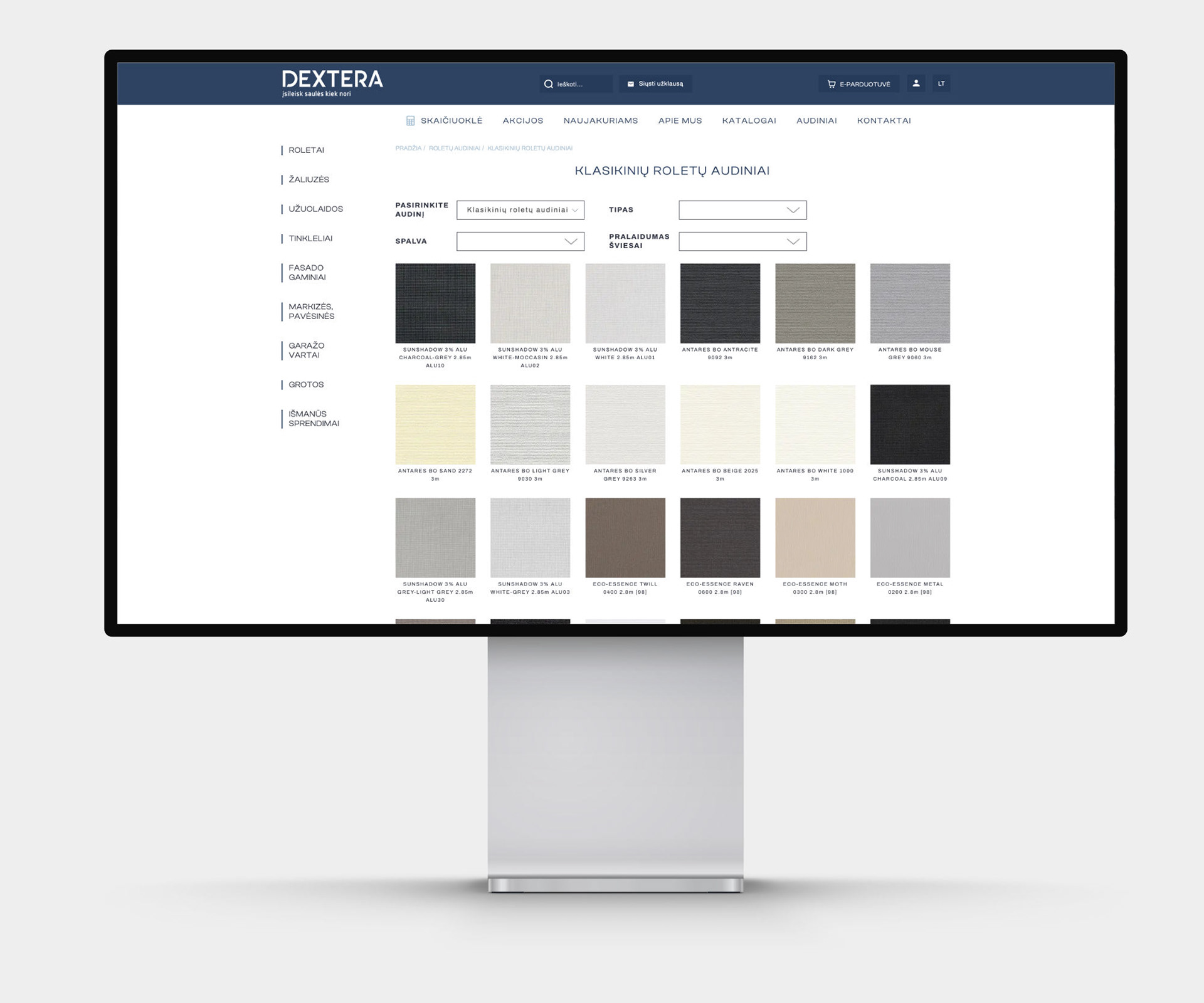This screenshot has width=1204, height=1003.
Task: Open the Antares BO Anthracite 9092 thumbnail
Action: (720, 303)
